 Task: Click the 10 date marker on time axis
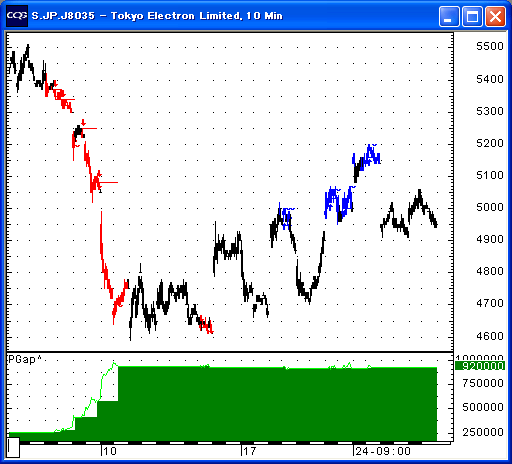point(110,451)
